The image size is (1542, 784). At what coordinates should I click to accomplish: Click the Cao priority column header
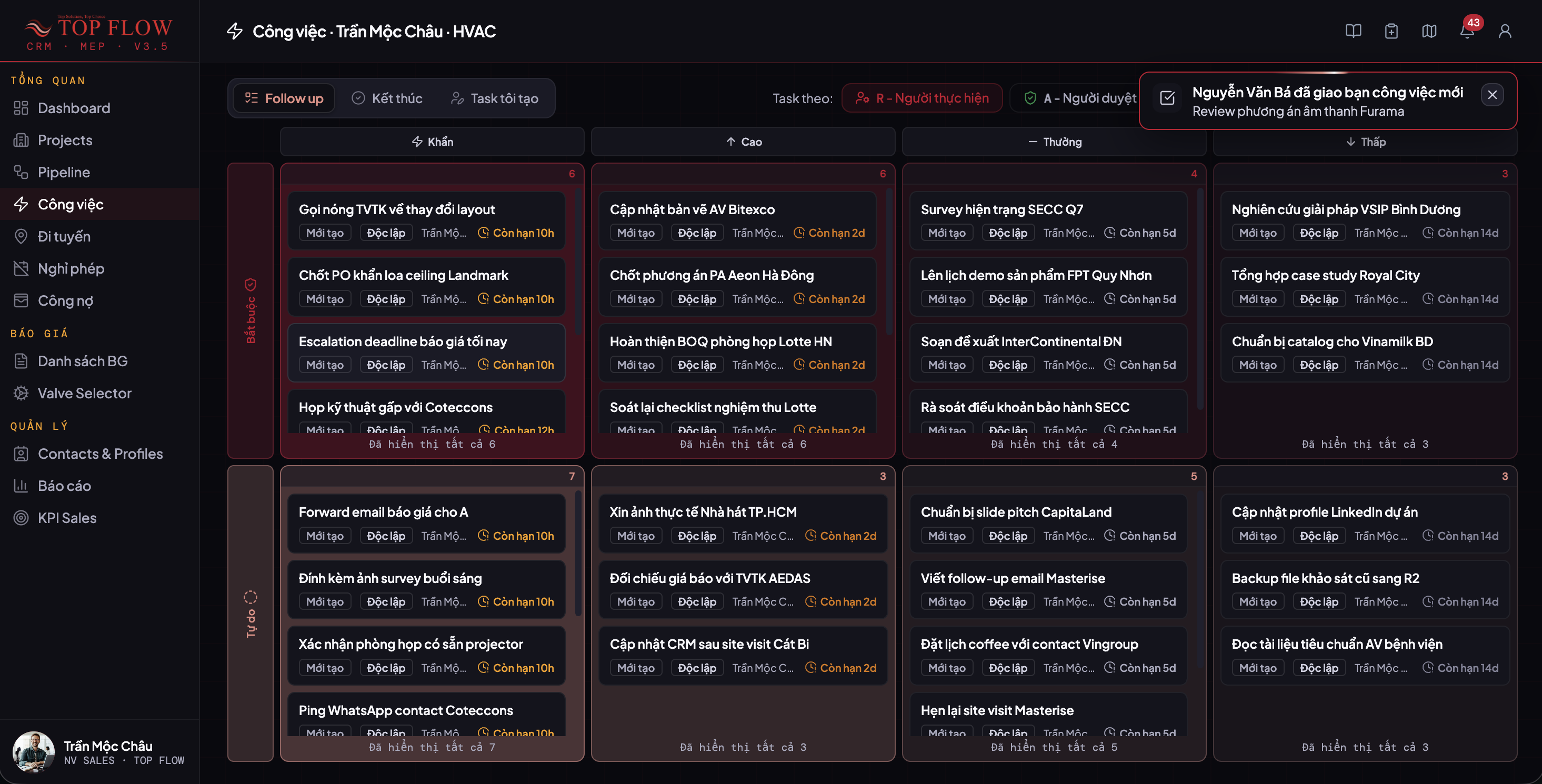point(743,142)
